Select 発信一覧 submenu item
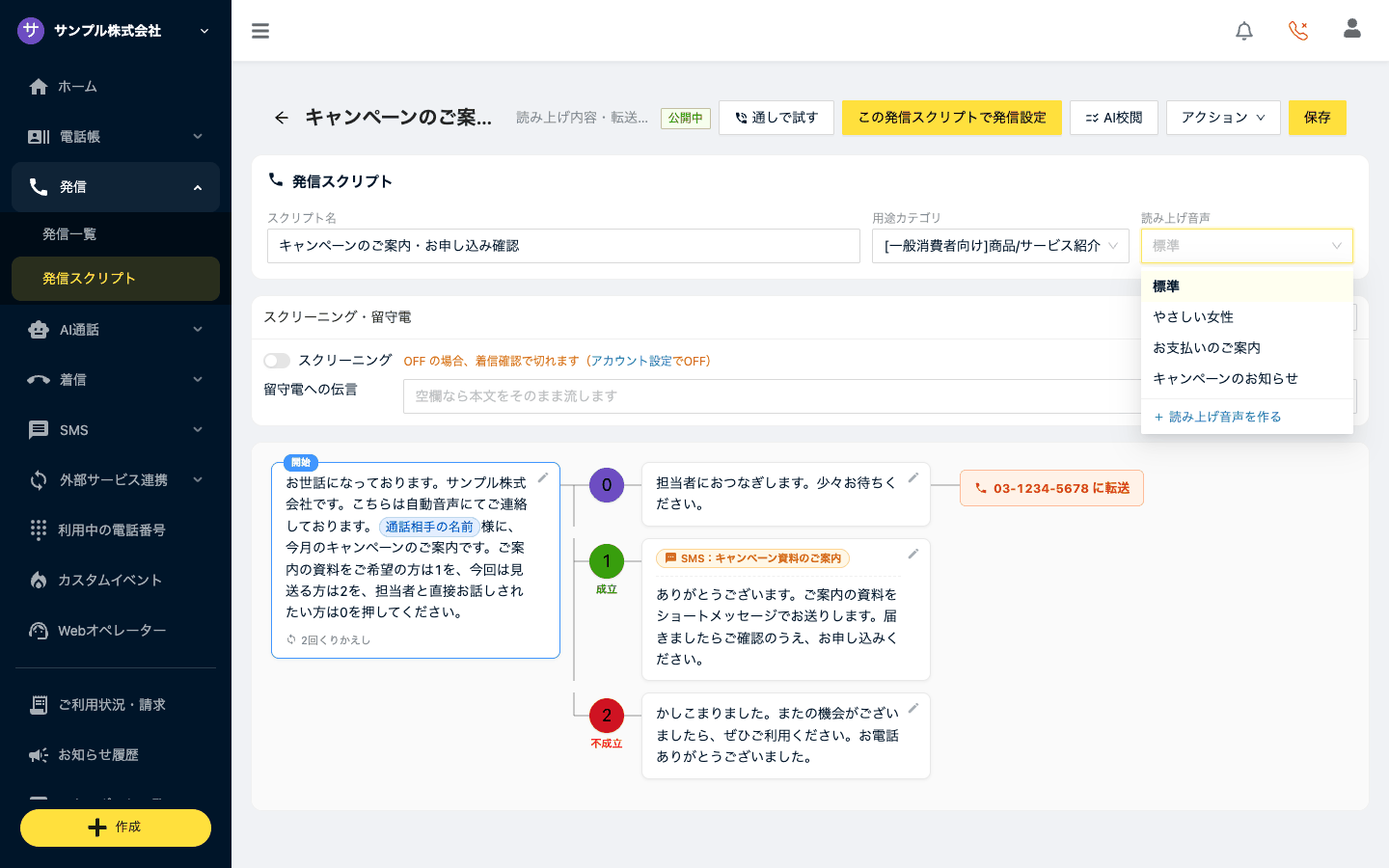The width and height of the screenshot is (1389, 868). 116,234
